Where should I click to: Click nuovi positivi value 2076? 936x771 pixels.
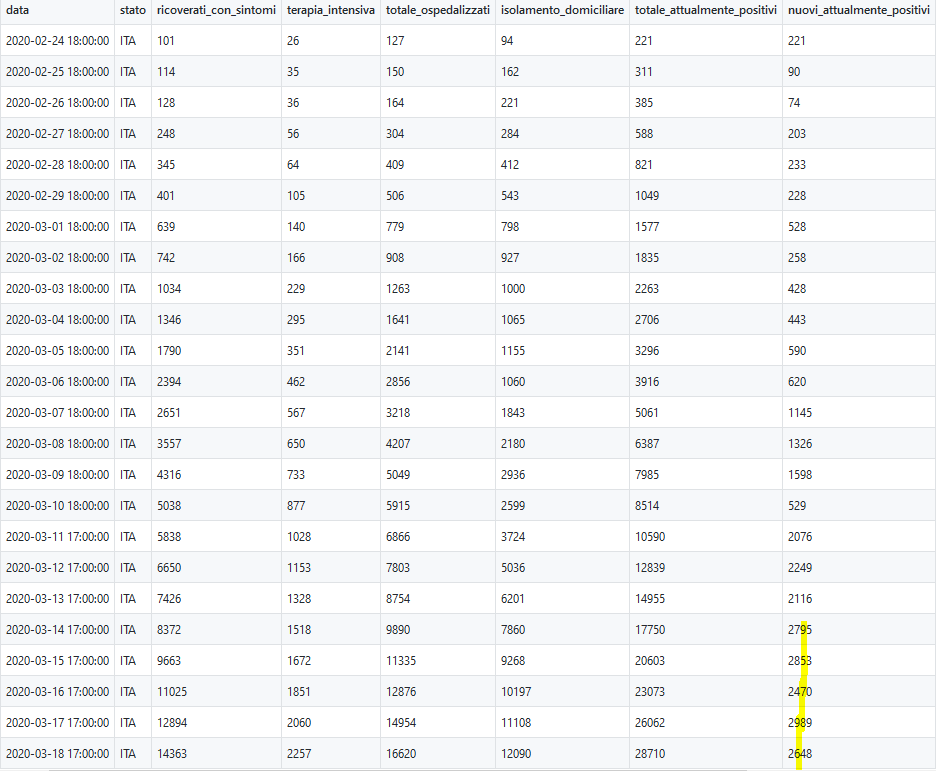800,537
